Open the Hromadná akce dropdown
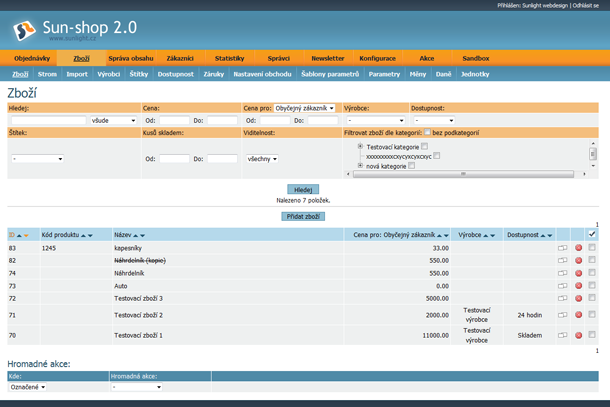Screen dimensions: 610x407 [137, 387]
